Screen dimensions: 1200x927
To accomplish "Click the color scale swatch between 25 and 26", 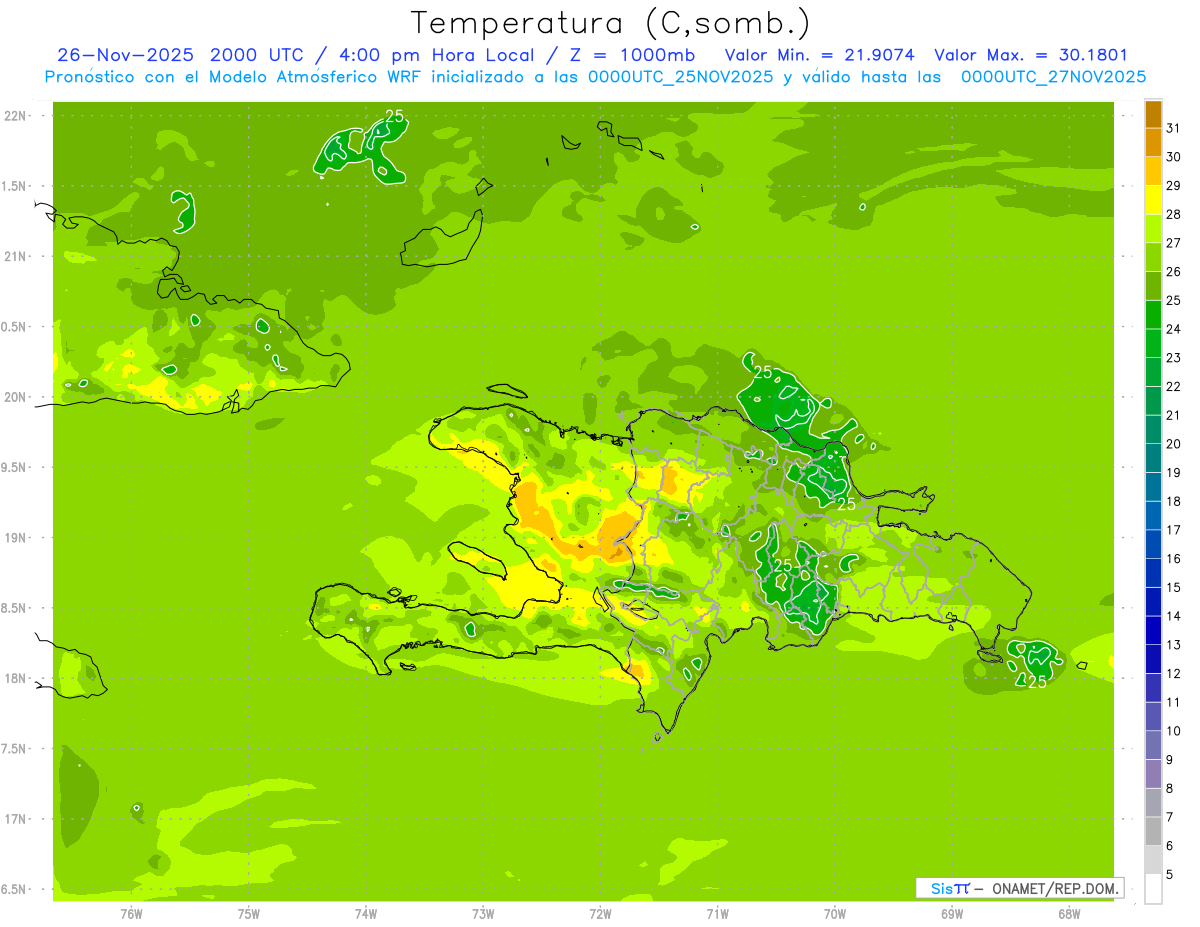I will (x=1153, y=285).
